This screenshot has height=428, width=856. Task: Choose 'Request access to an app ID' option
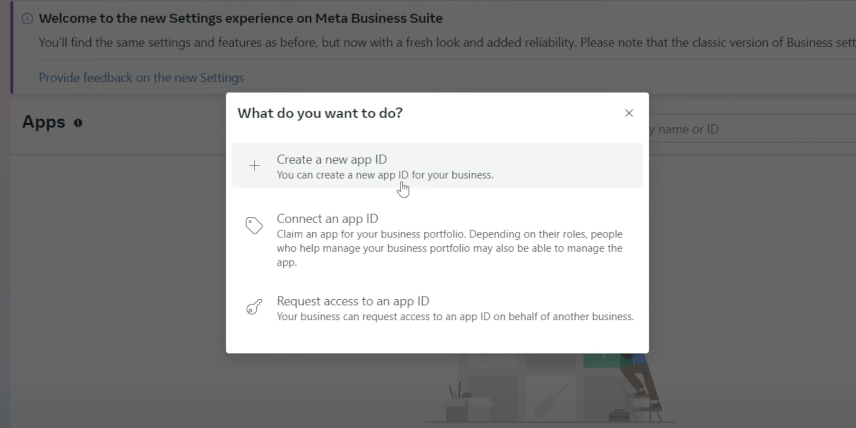(x=437, y=308)
